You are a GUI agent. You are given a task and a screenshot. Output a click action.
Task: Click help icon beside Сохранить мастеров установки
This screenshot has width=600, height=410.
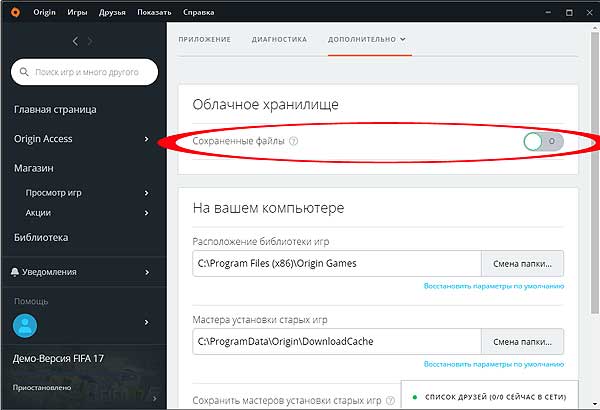pos(390,400)
